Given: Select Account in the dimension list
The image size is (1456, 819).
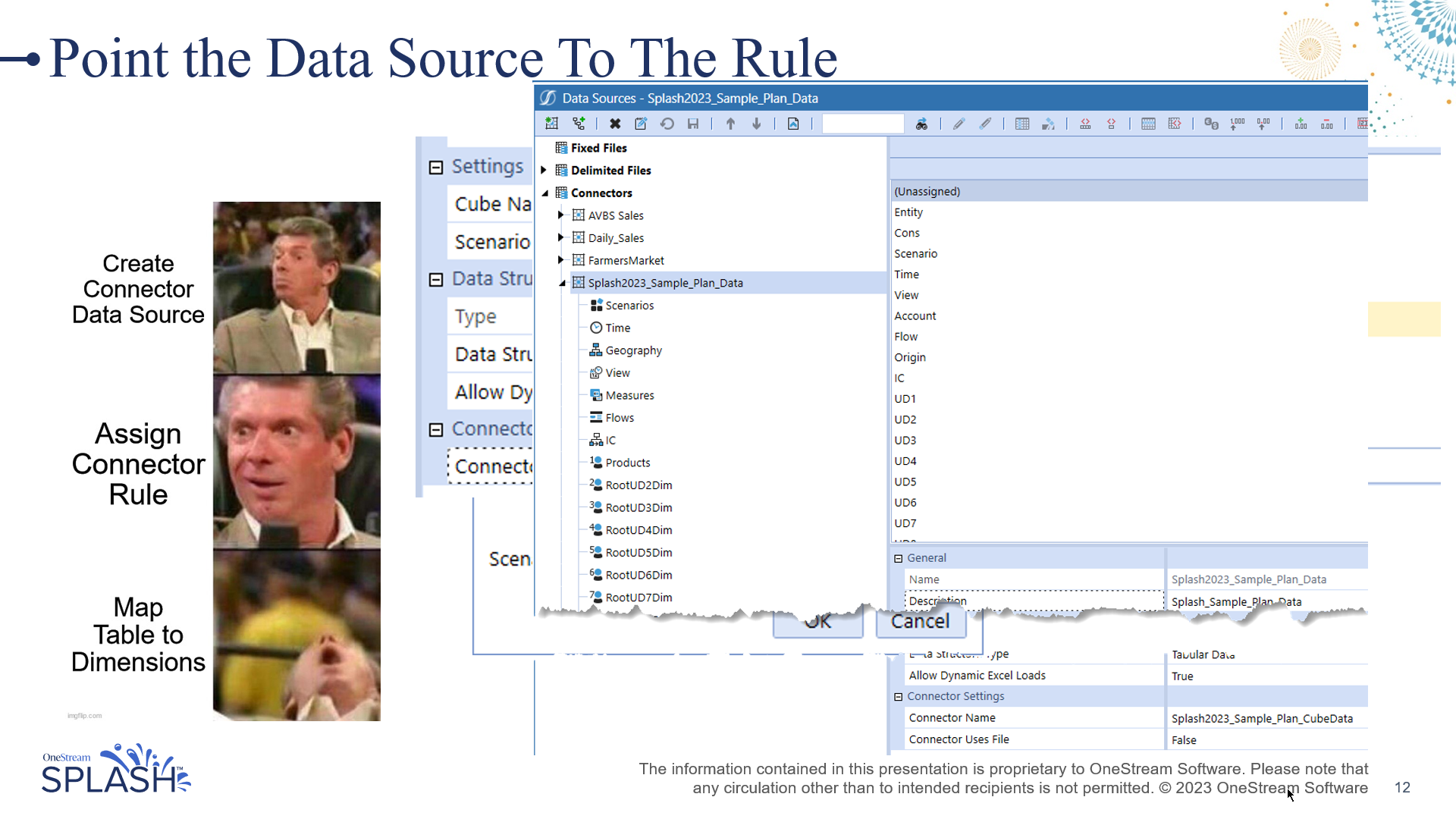Looking at the screenshot, I should pyautogui.click(x=915, y=315).
